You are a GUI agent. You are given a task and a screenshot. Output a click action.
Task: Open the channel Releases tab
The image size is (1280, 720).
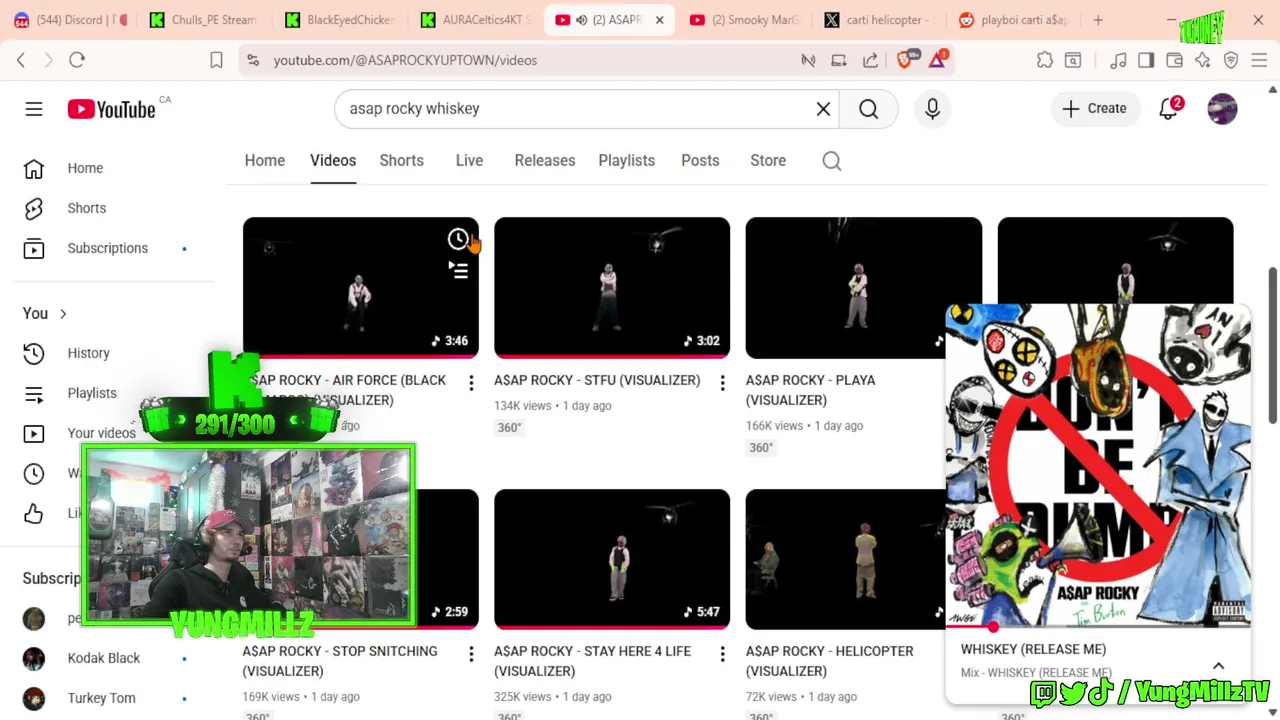[x=545, y=161]
